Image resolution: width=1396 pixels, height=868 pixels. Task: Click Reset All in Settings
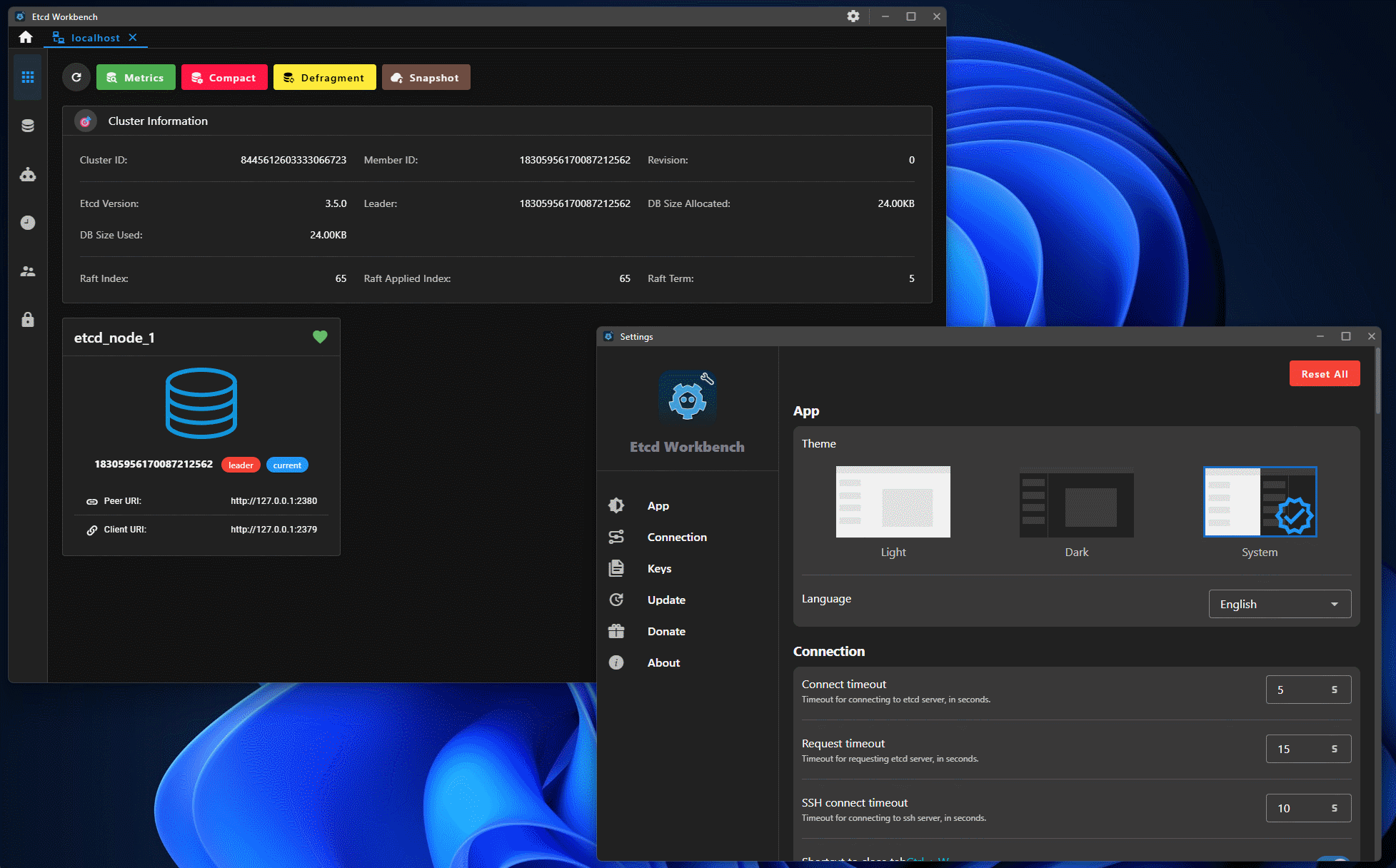(1325, 374)
